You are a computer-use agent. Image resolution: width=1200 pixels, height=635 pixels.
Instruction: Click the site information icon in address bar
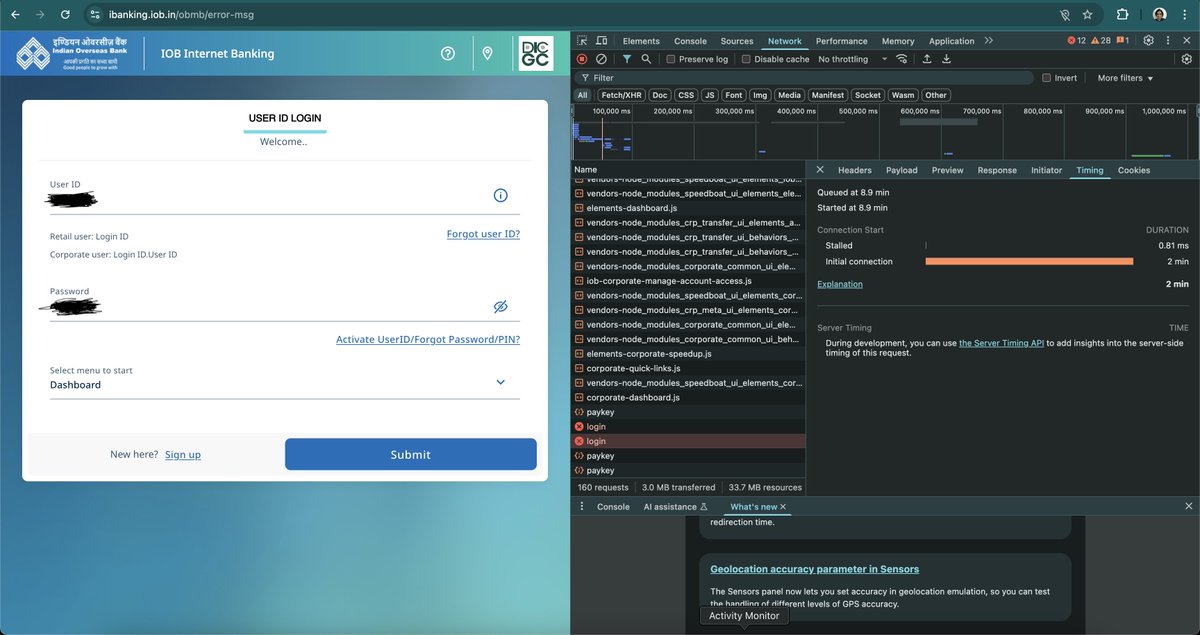point(95,15)
